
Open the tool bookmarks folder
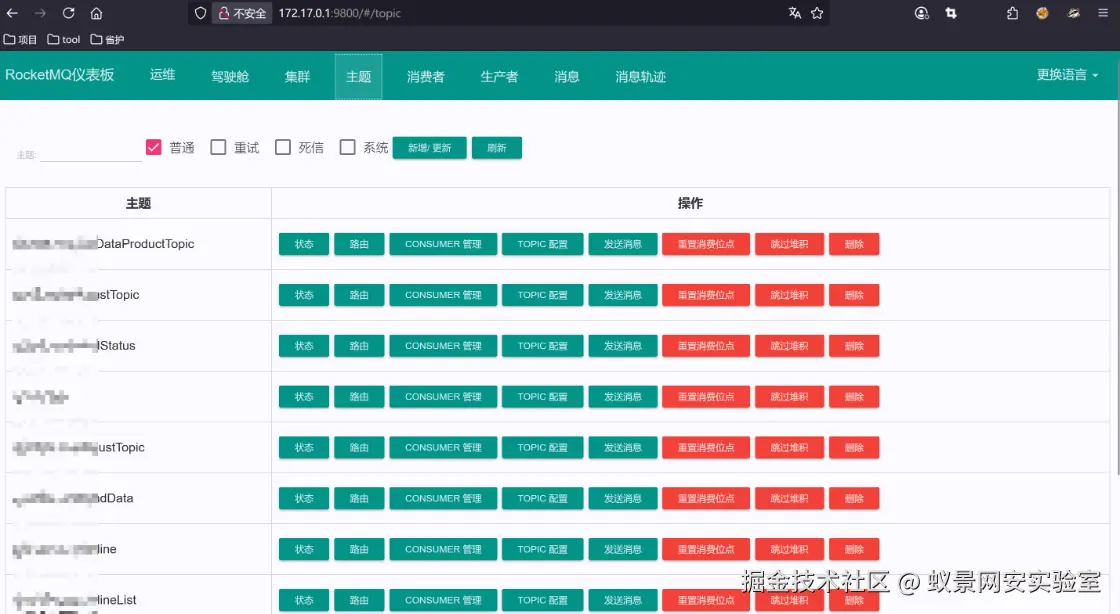pos(64,39)
